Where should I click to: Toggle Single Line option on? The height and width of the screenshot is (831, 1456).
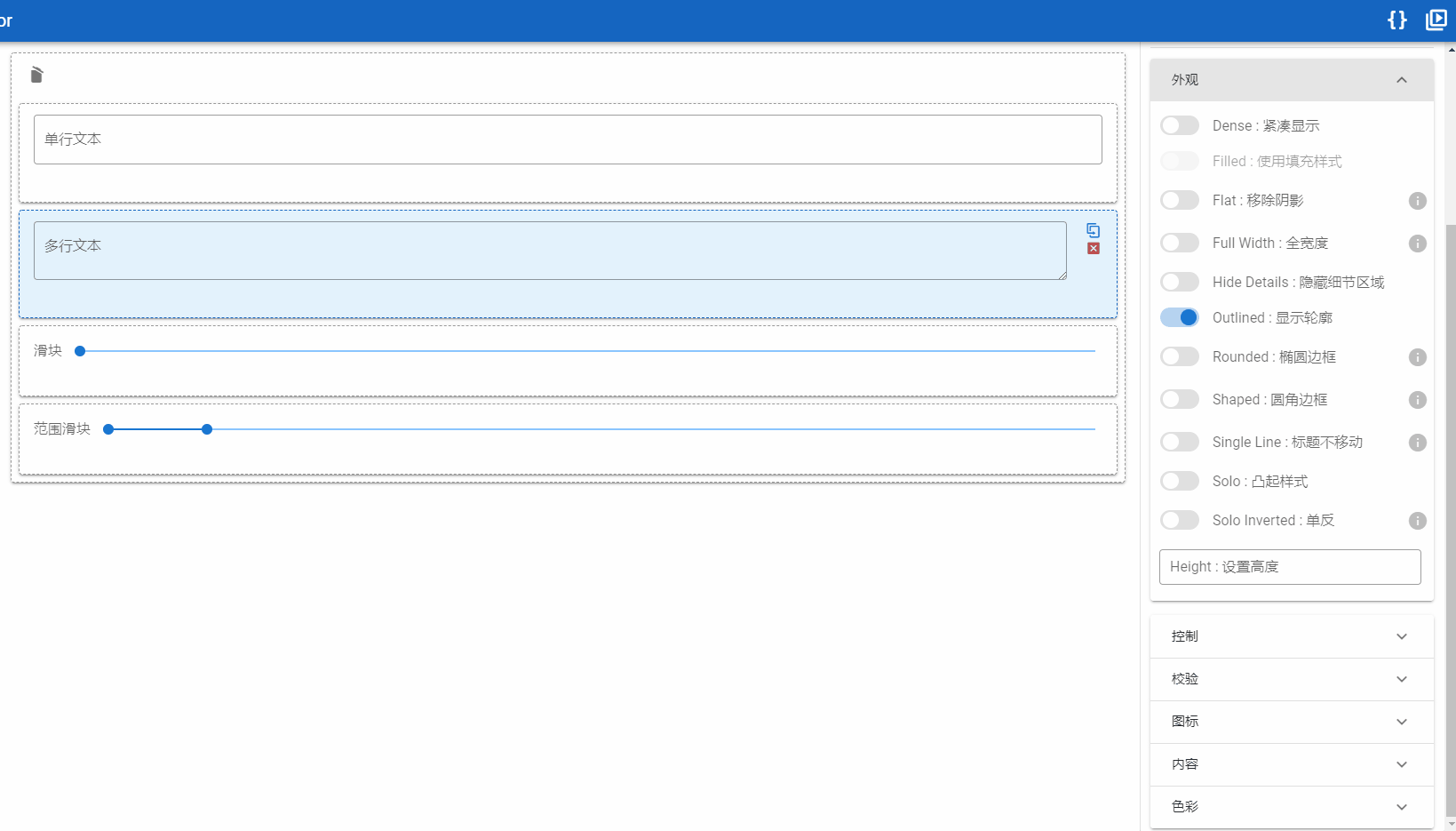[1180, 442]
